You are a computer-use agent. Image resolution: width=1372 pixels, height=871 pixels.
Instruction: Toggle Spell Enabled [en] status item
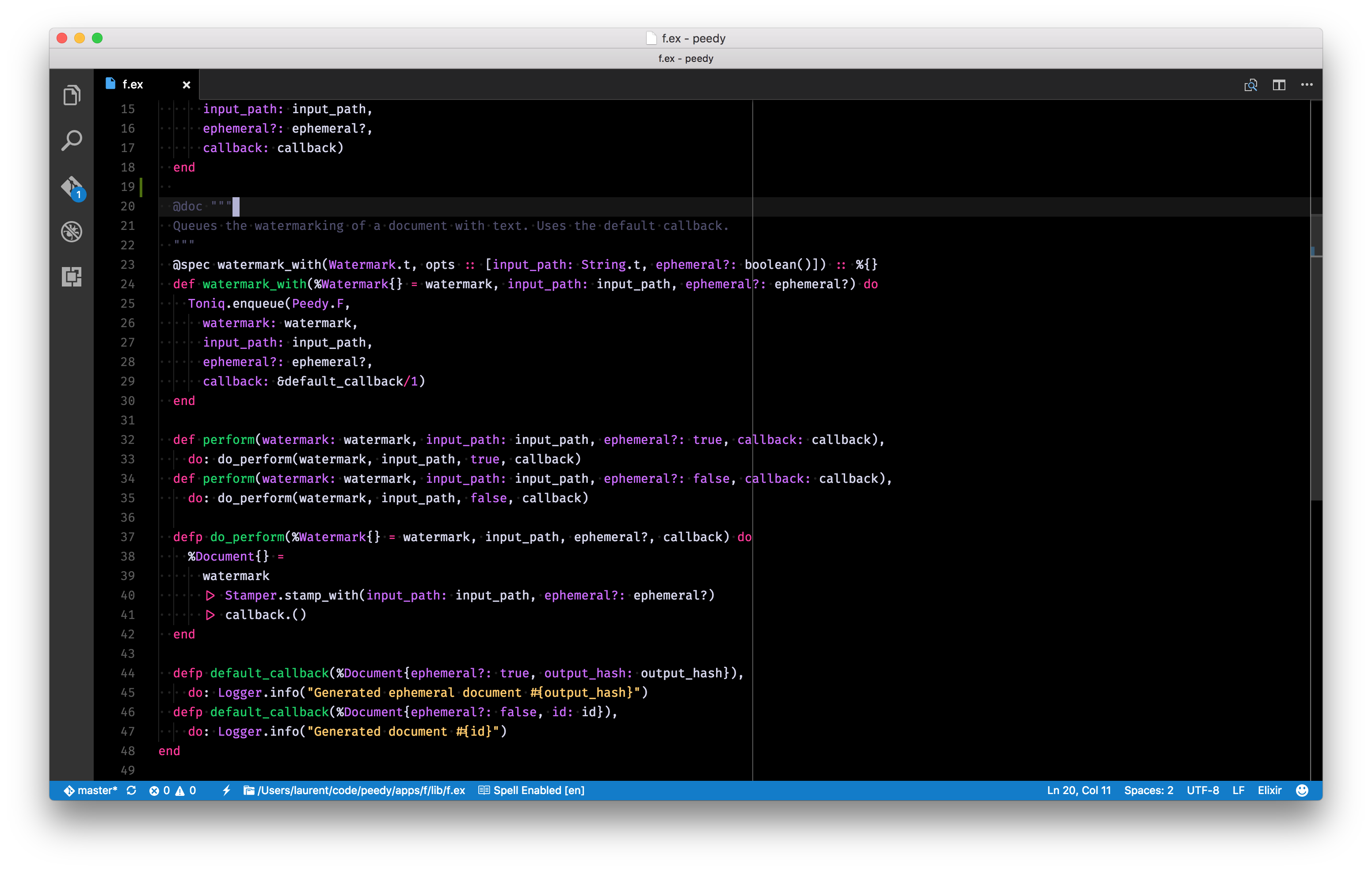coord(532,790)
